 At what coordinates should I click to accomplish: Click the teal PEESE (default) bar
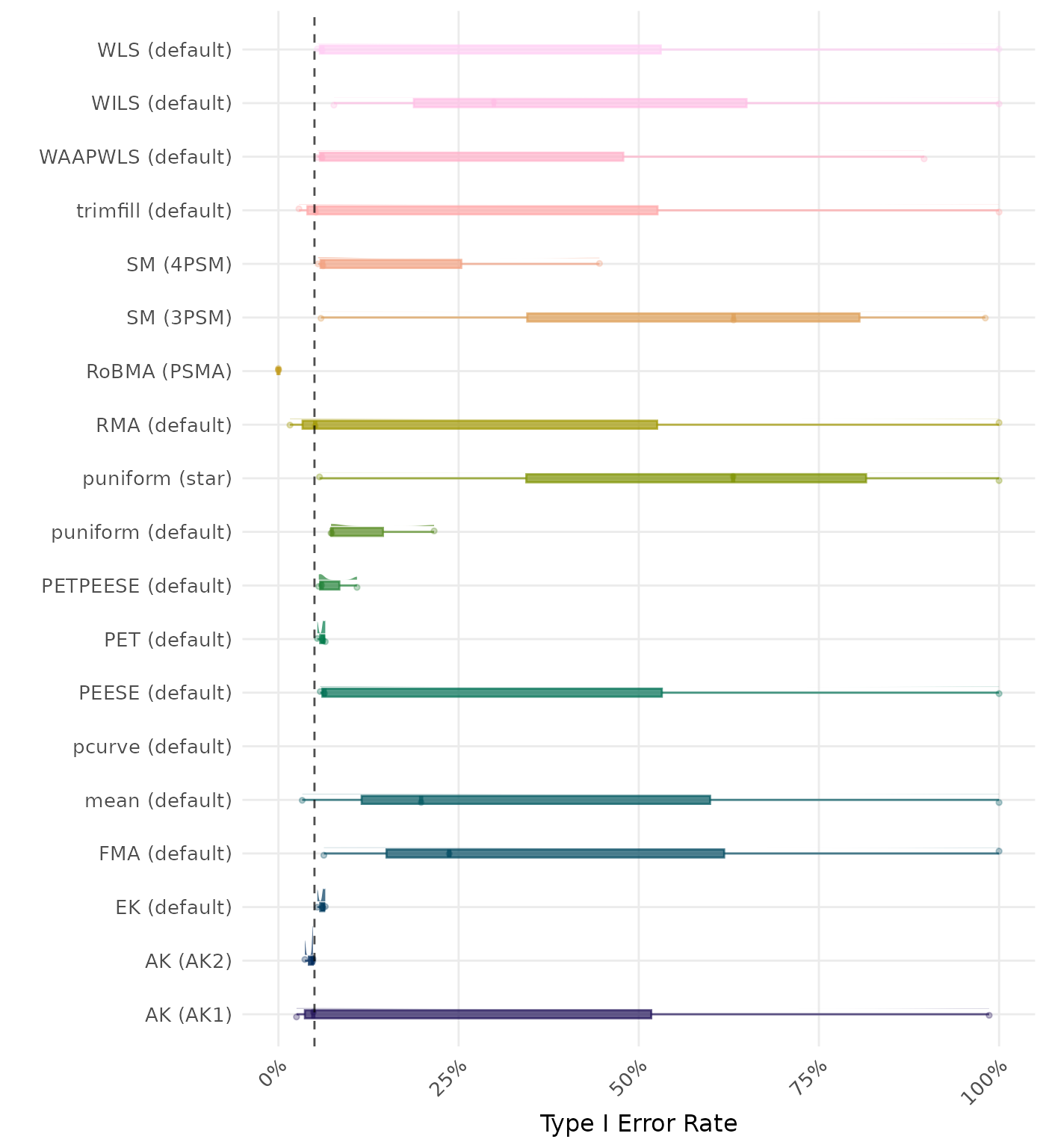pyautogui.click(x=492, y=693)
